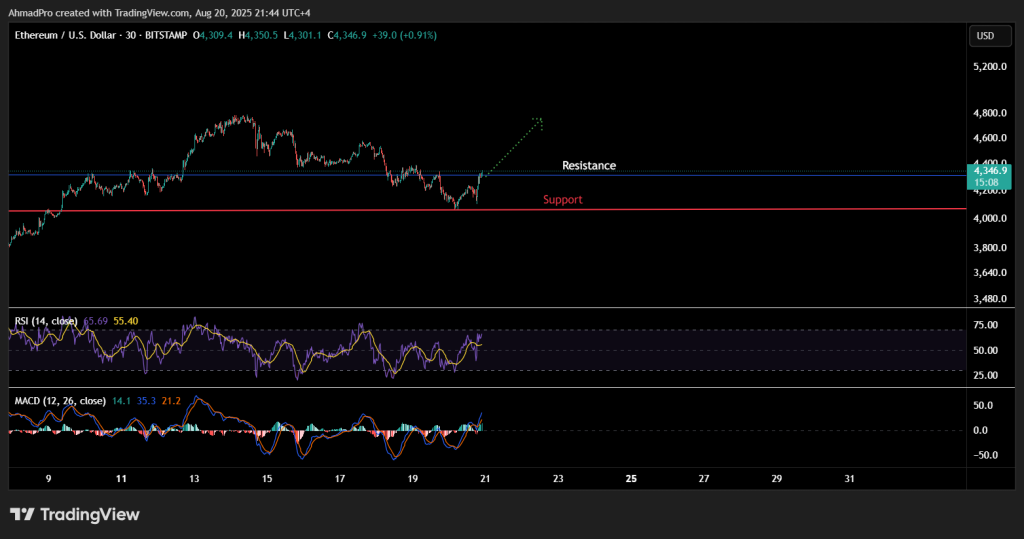Viewport: 1024px width, 539px height.
Task: Click the red Support text label
Action: pyautogui.click(x=562, y=200)
